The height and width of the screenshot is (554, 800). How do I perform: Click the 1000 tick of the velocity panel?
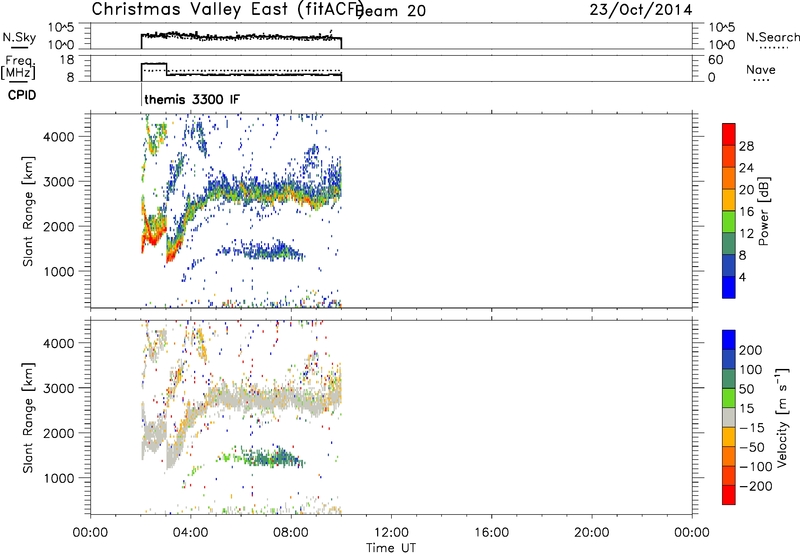click(59, 478)
